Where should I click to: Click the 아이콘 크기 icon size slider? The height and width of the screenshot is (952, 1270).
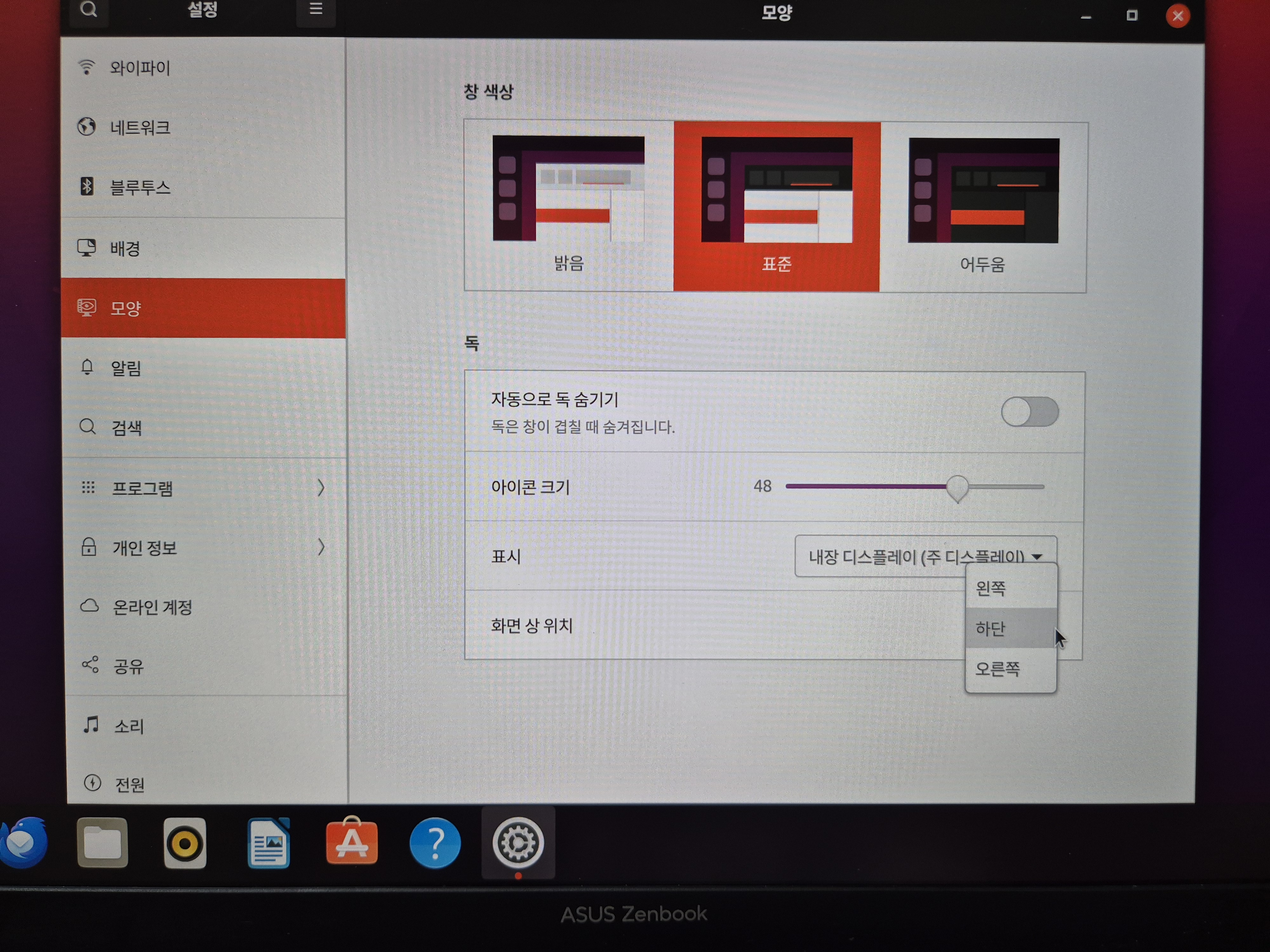pos(957,486)
